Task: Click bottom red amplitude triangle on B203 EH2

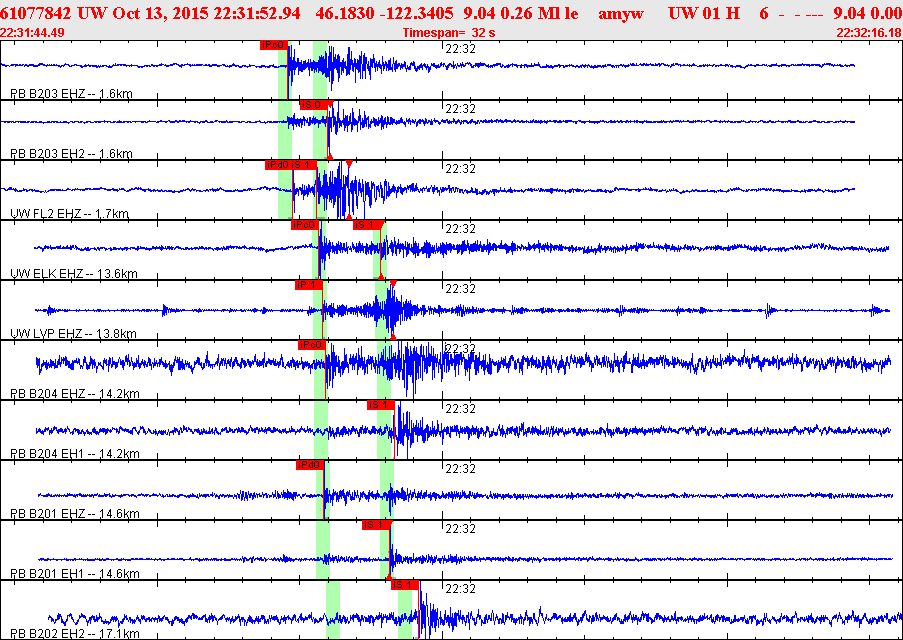Action: pyautogui.click(x=329, y=157)
